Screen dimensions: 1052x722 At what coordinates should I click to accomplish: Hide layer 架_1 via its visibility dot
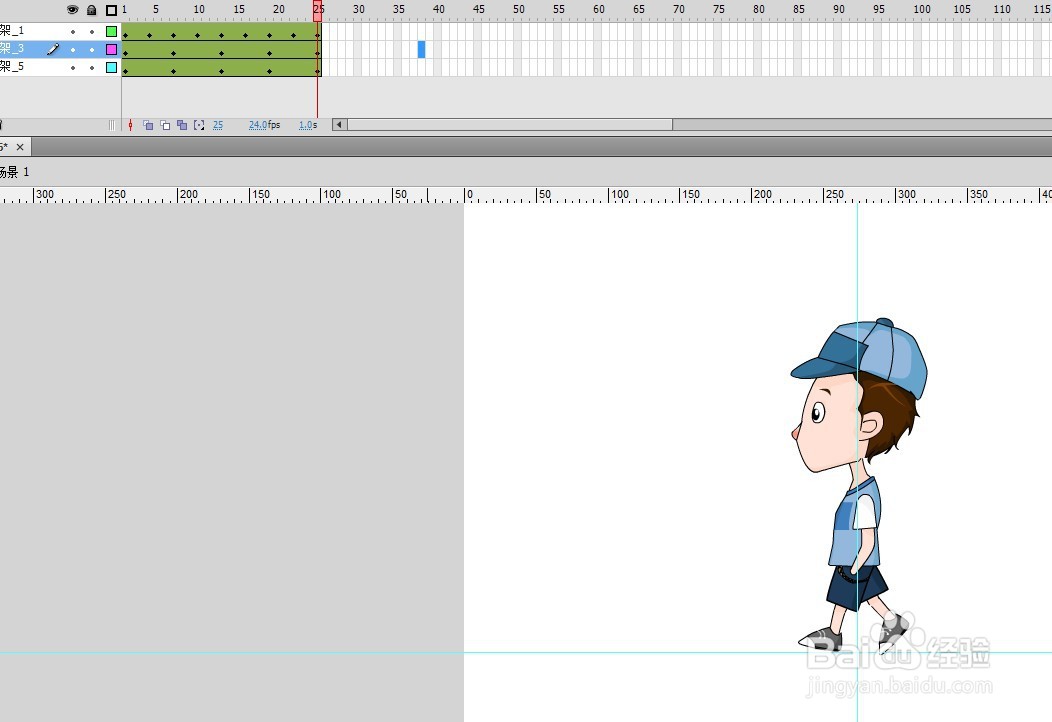tap(73, 32)
